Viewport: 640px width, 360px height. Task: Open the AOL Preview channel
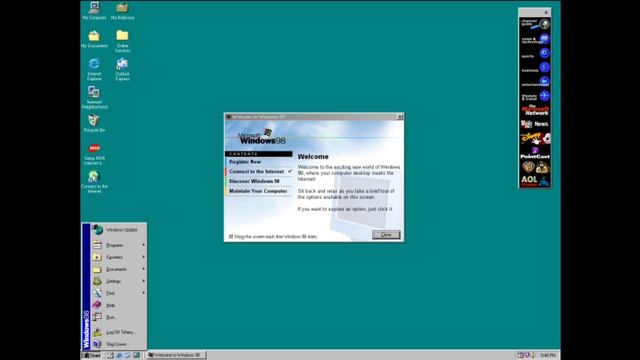pyautogui.click(x=535, y=181)
